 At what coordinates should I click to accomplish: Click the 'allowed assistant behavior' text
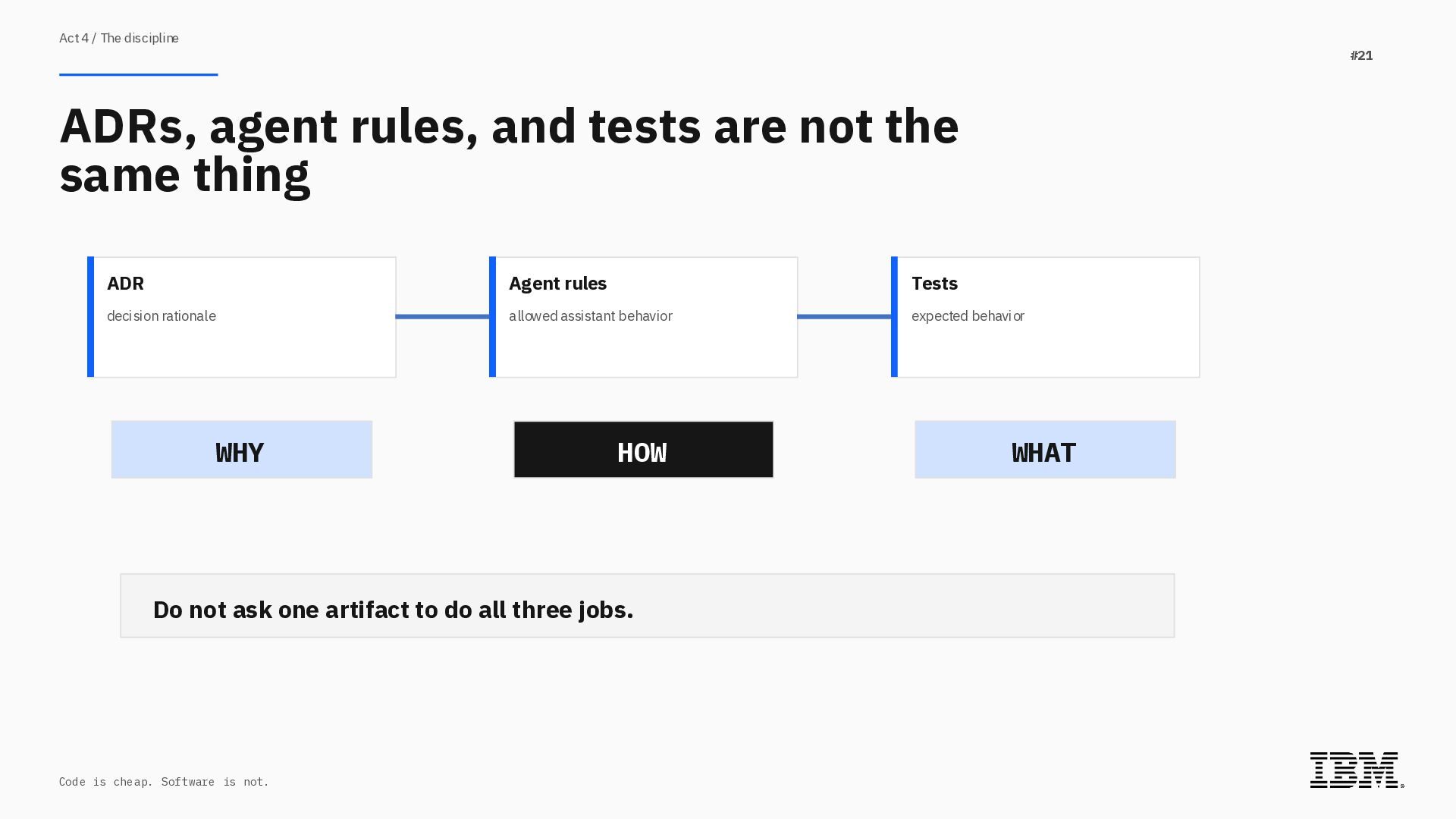click(590, 316)
